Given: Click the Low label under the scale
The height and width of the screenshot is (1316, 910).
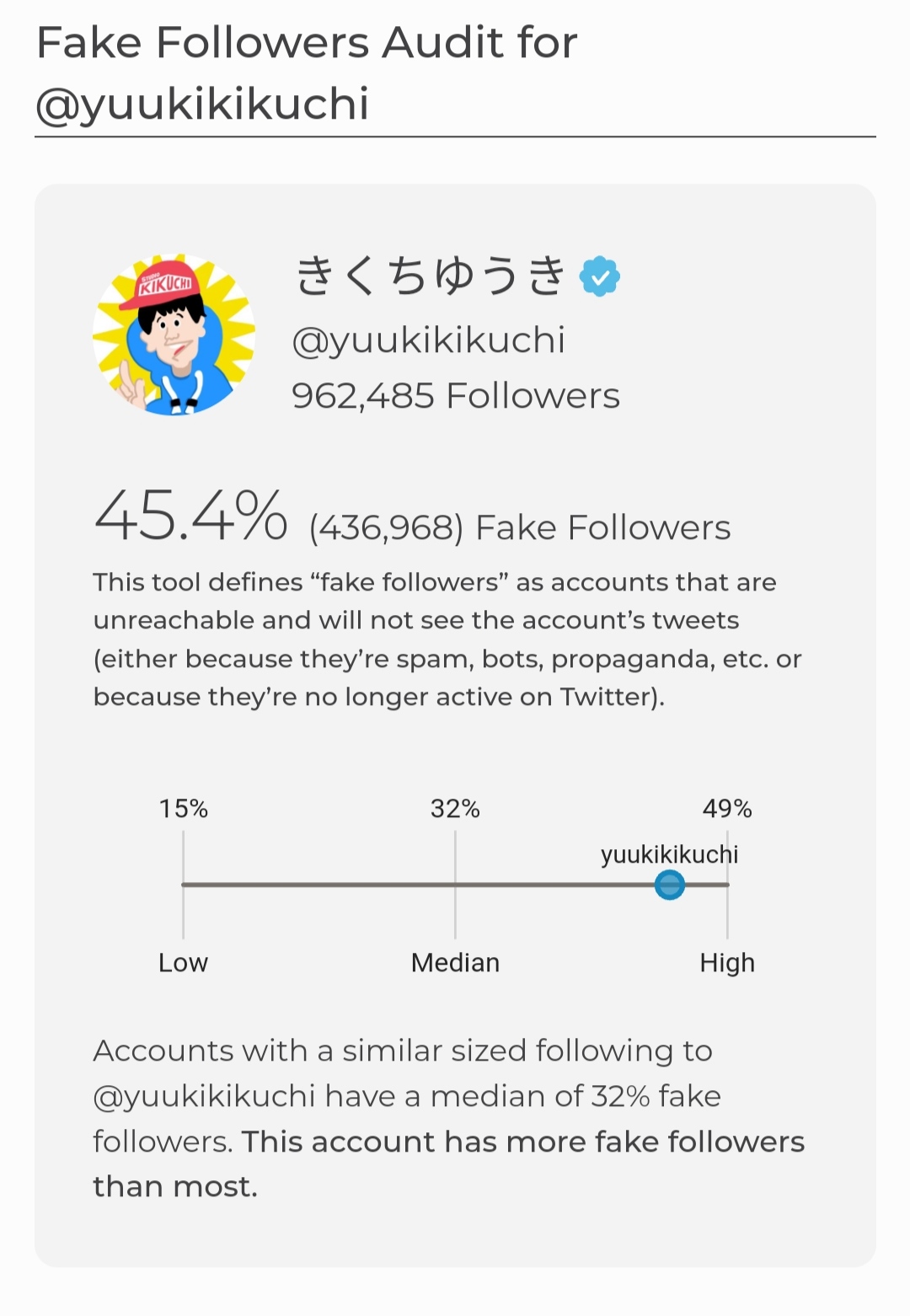Looking at the screenshot, I should coord(183,962).
